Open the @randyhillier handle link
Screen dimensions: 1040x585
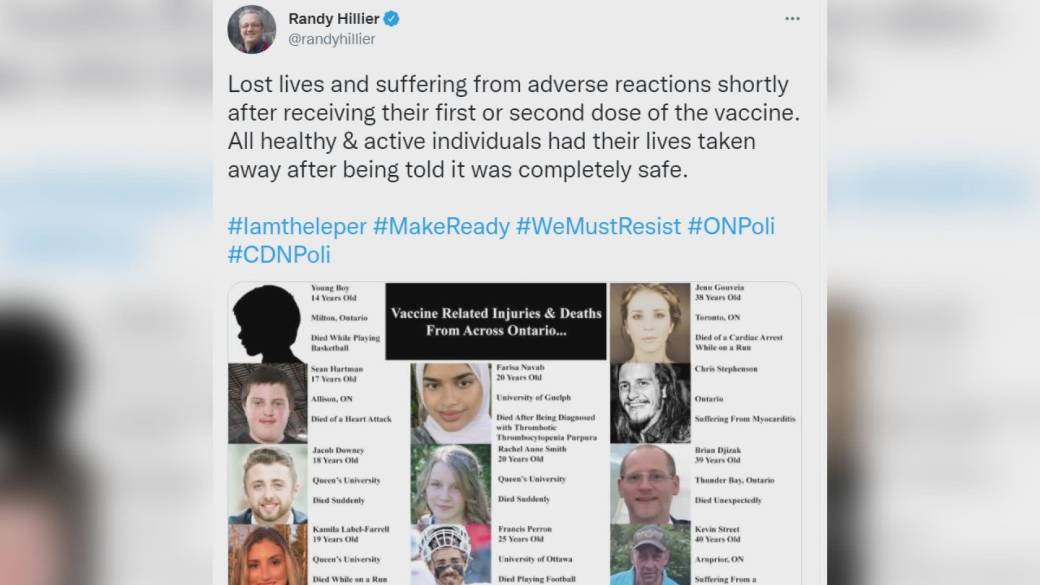(x=332, y=39)
